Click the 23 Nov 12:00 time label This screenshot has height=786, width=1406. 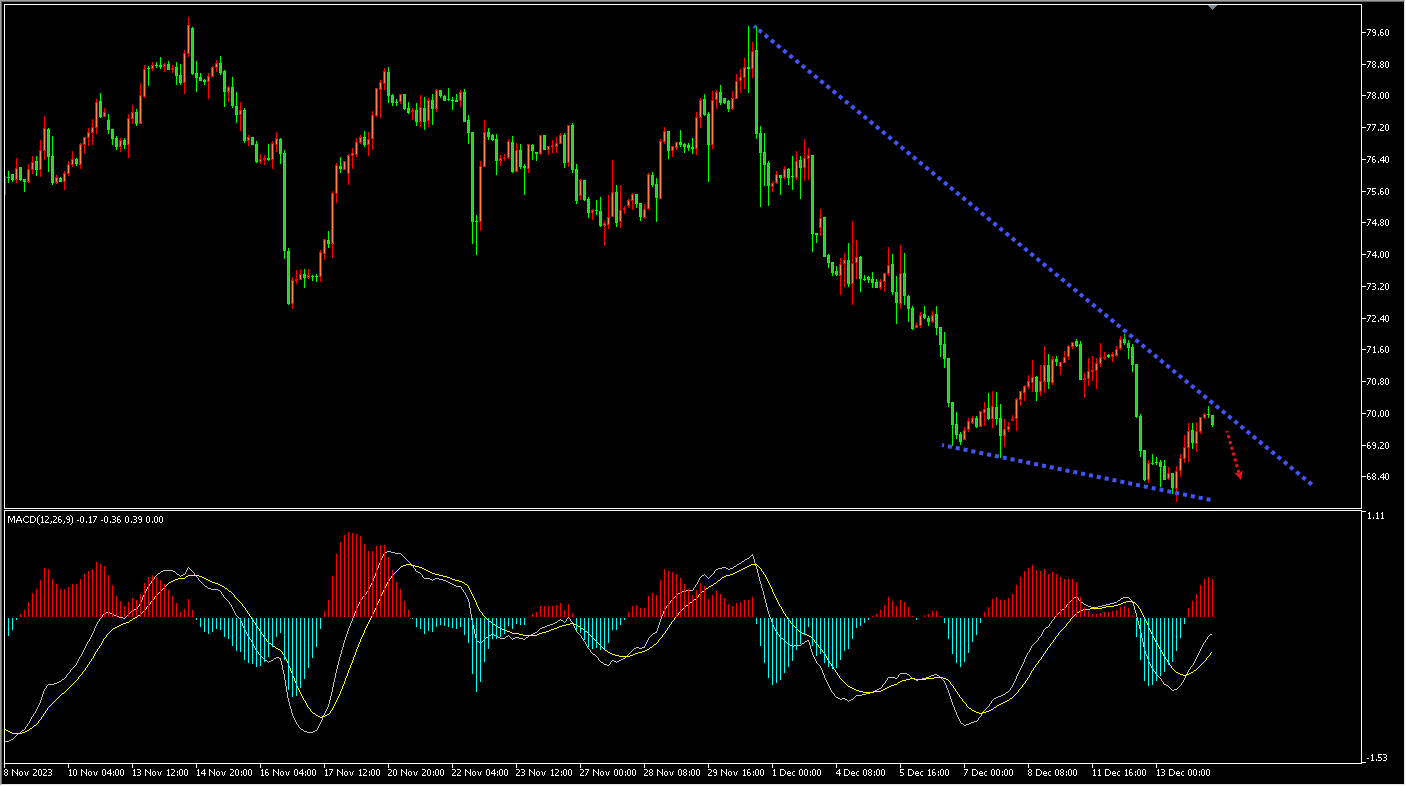(x=544, y=773)
